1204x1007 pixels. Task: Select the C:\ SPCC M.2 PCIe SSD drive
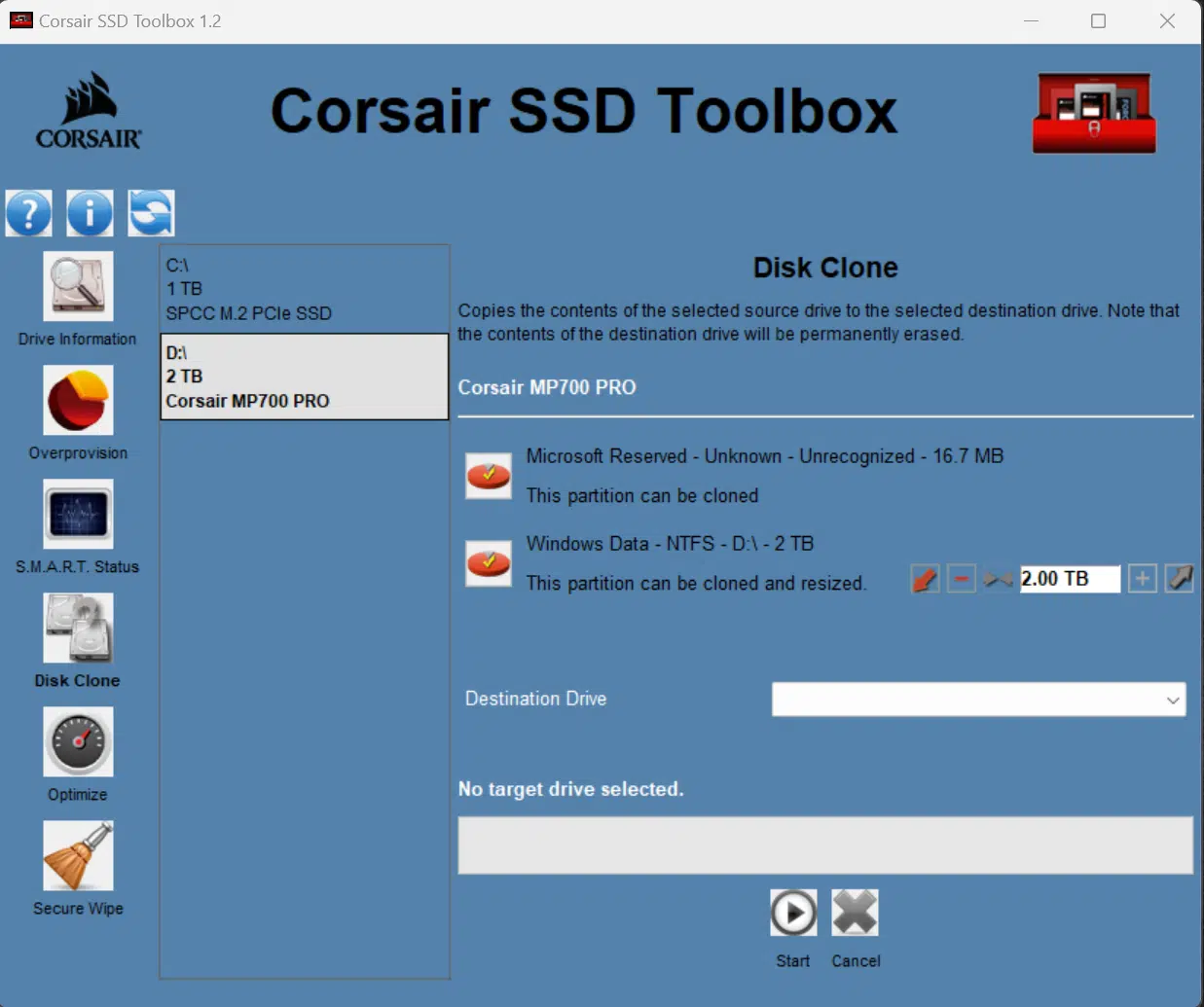[x=305, y=289]
